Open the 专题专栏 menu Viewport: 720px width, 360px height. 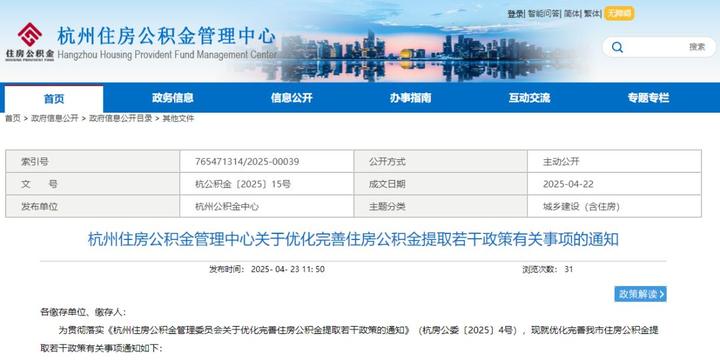pos(648,98)
